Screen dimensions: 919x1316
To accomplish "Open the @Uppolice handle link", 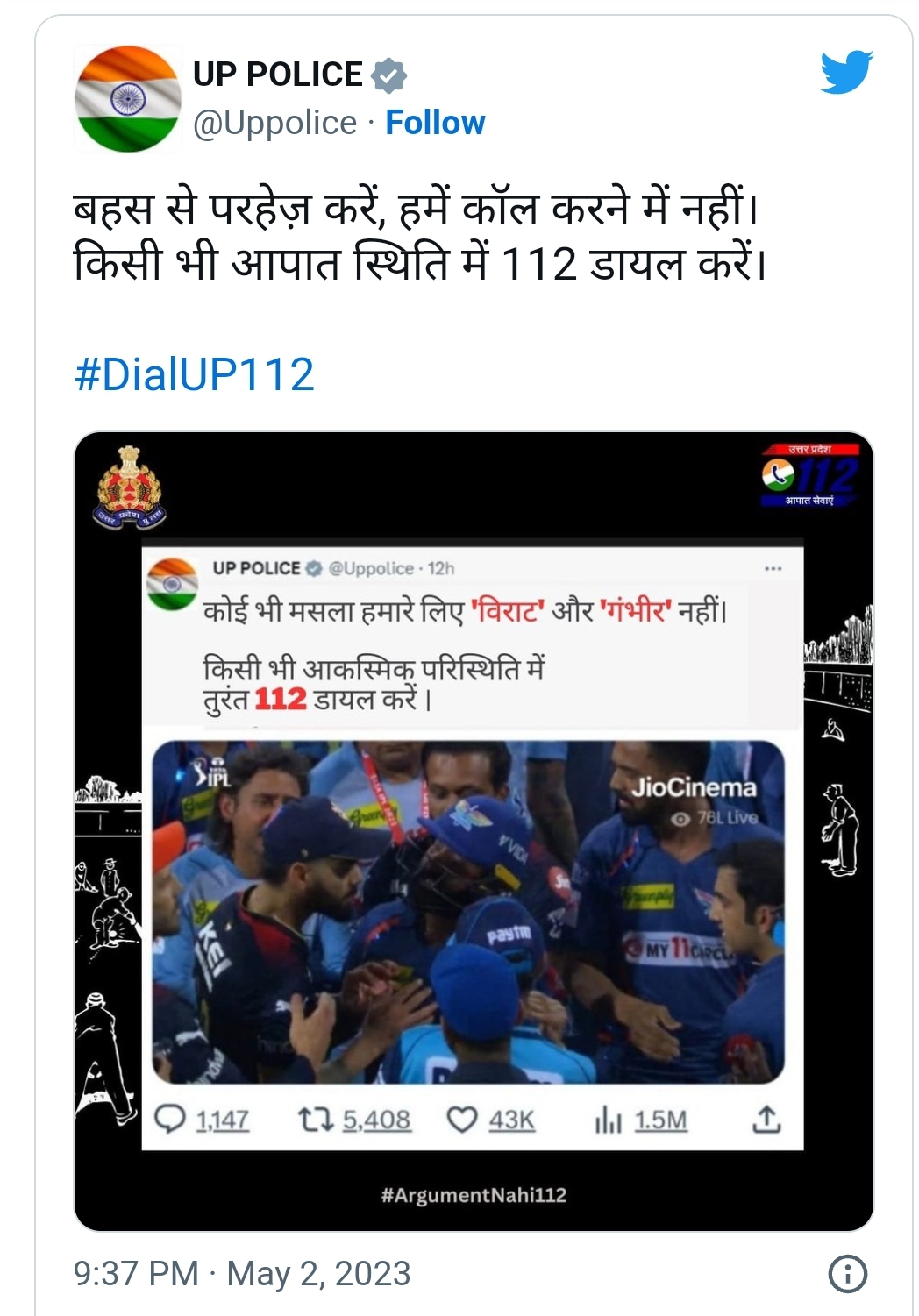I will (274, 123).
